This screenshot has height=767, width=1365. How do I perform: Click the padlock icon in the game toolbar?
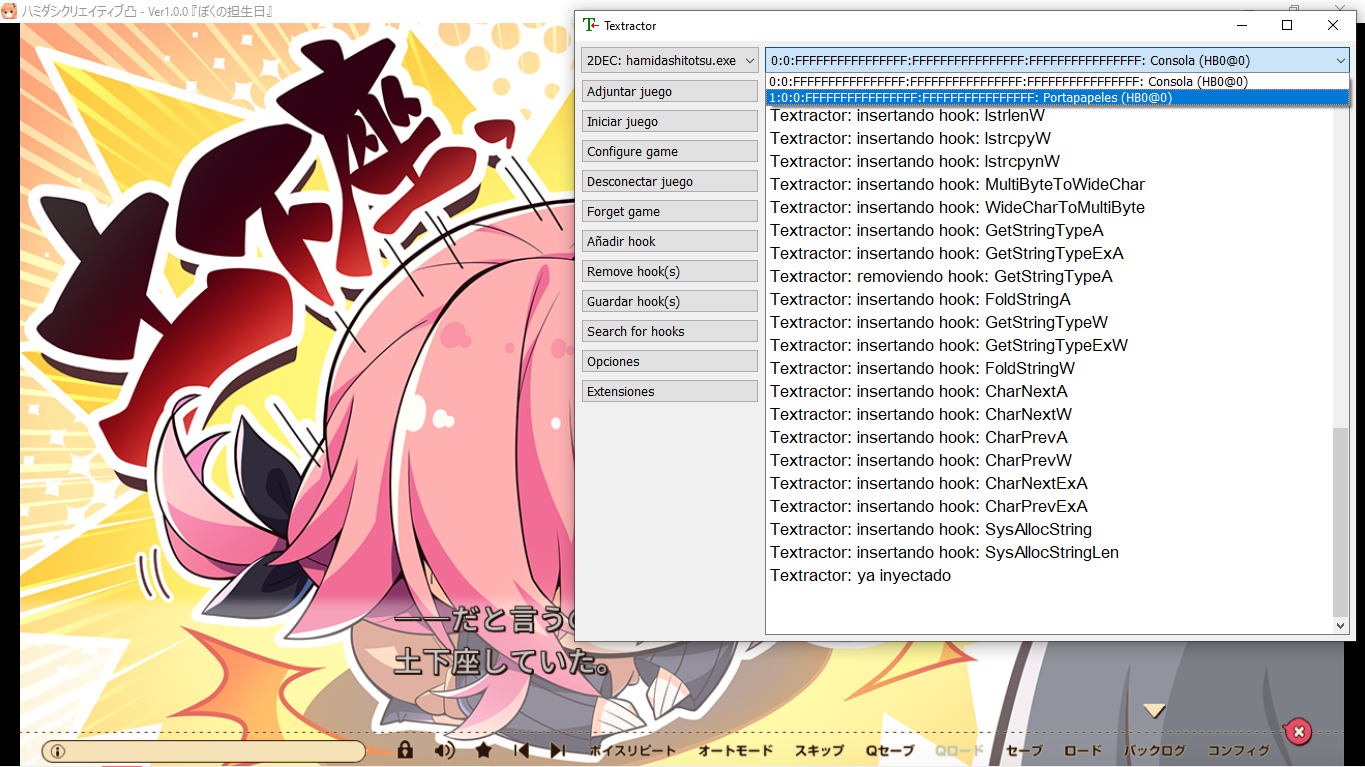(404, 749)
